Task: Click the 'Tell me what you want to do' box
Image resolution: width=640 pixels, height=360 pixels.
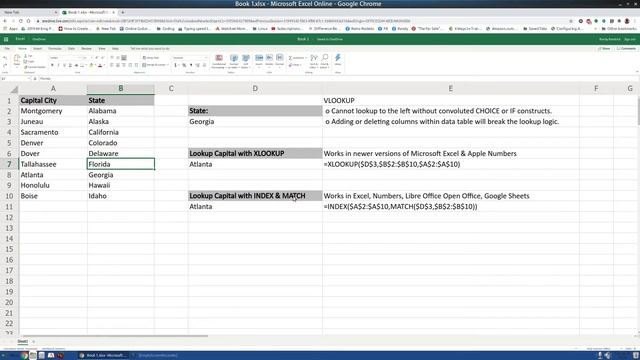Action: (x=150, y=49)
